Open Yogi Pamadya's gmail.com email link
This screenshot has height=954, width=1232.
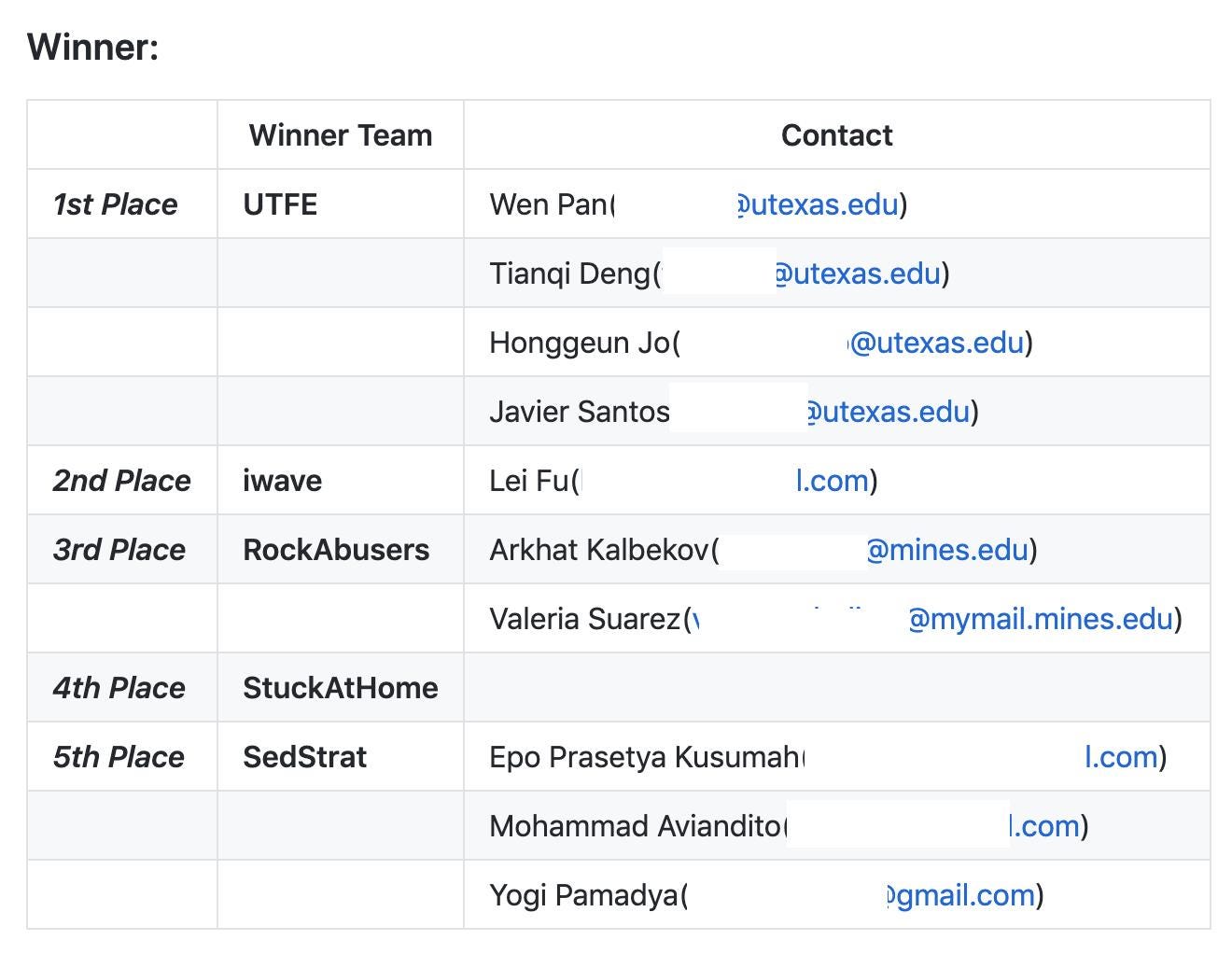961,895
